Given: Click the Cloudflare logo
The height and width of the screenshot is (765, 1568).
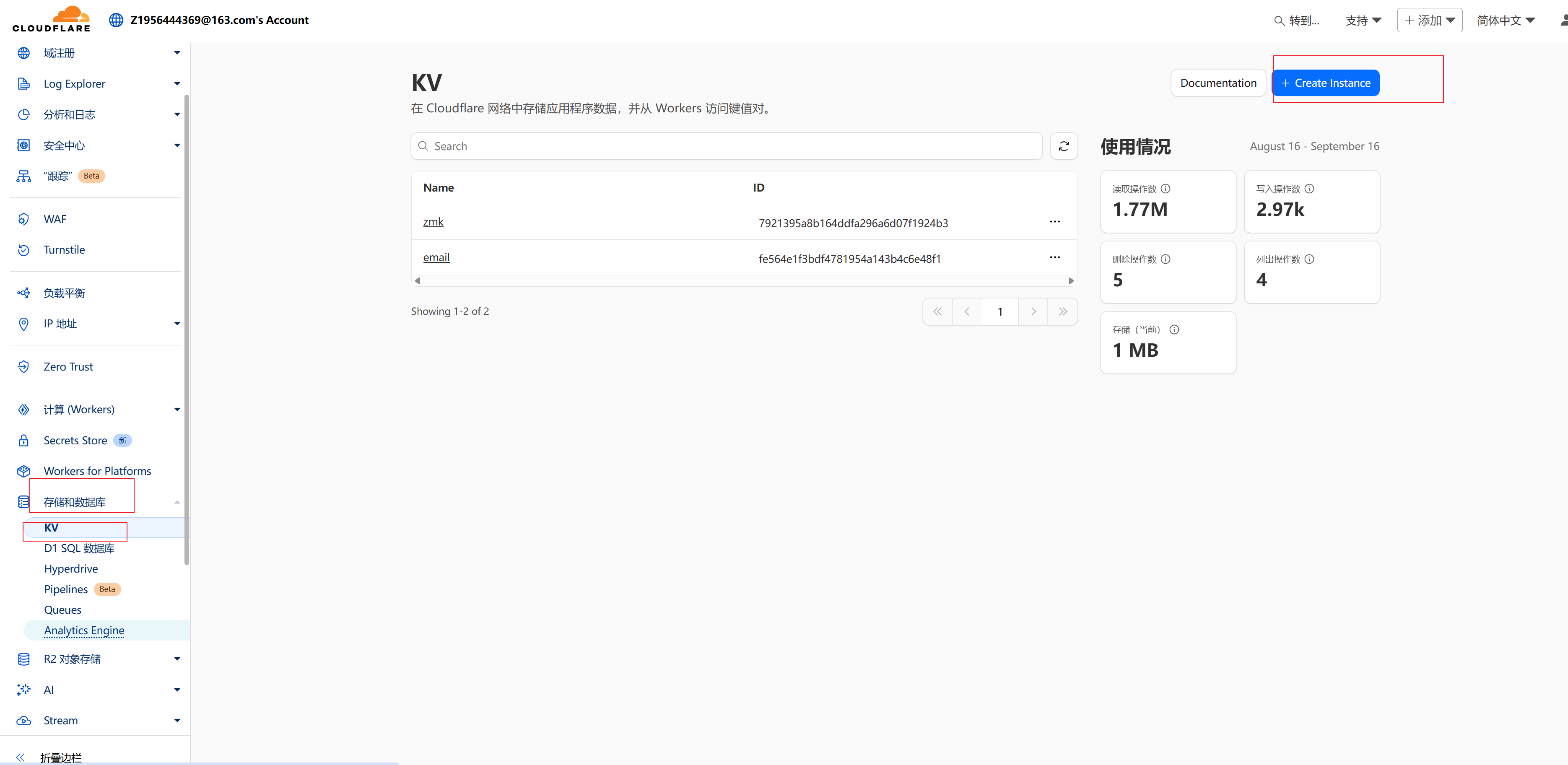Looking at the screenshot, I should point(51,19).
